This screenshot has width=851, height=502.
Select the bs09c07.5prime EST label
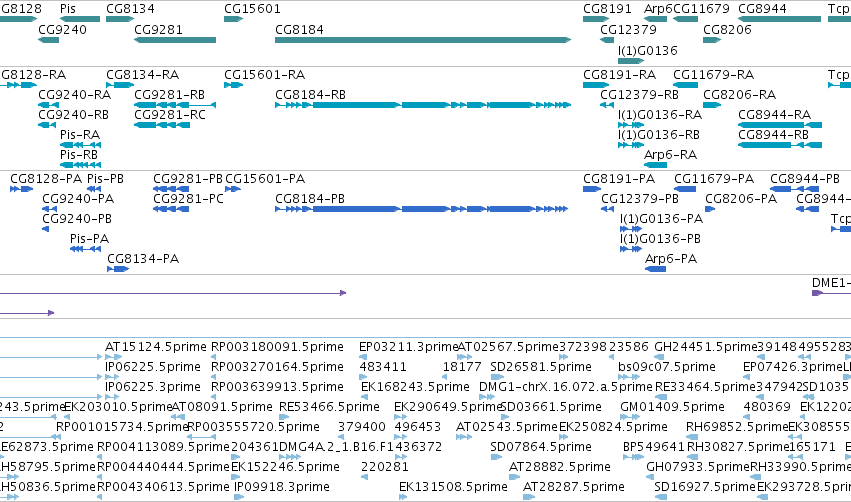[x=666, y=367]
